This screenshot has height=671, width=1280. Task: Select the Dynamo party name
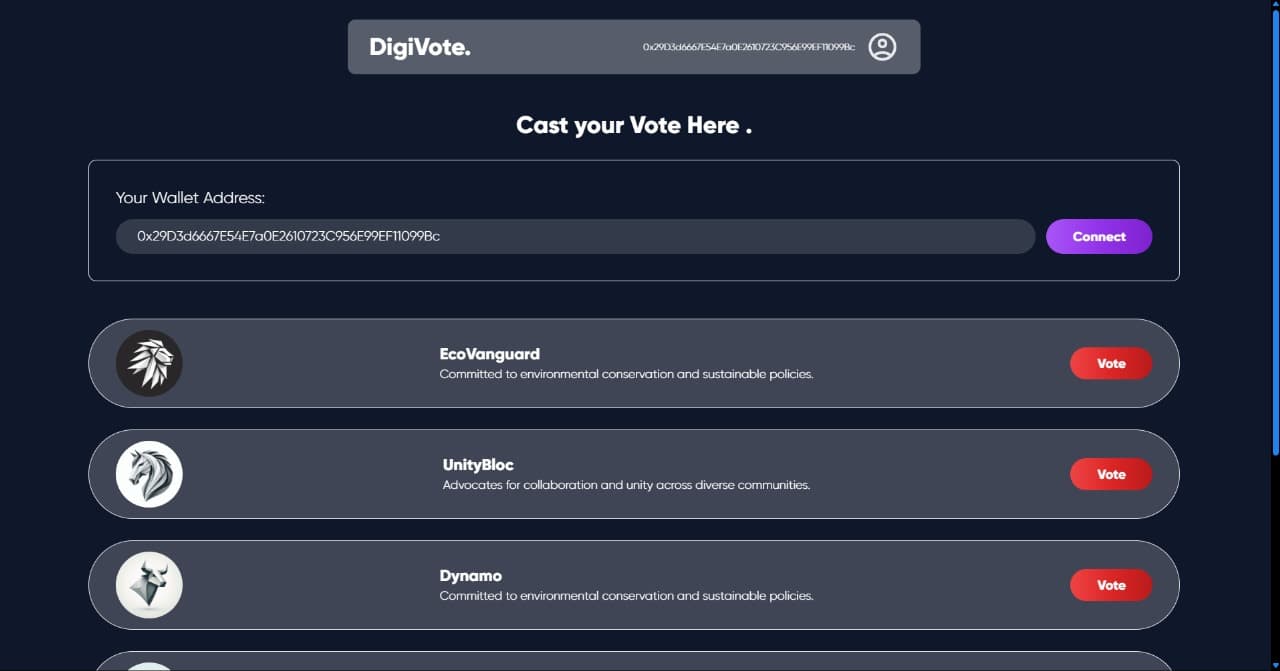pyautogui.click(x=470, y=576)
